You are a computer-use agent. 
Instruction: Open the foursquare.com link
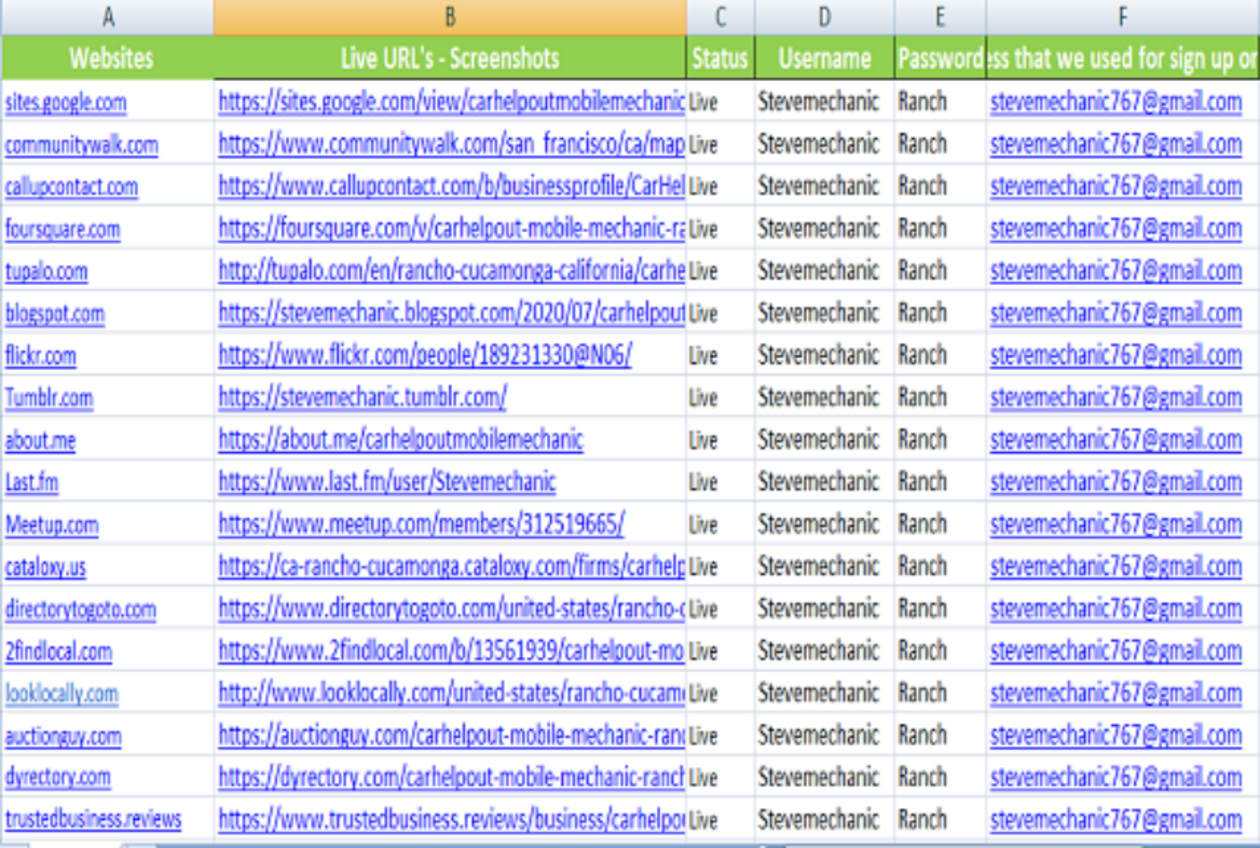click(63, 229)
